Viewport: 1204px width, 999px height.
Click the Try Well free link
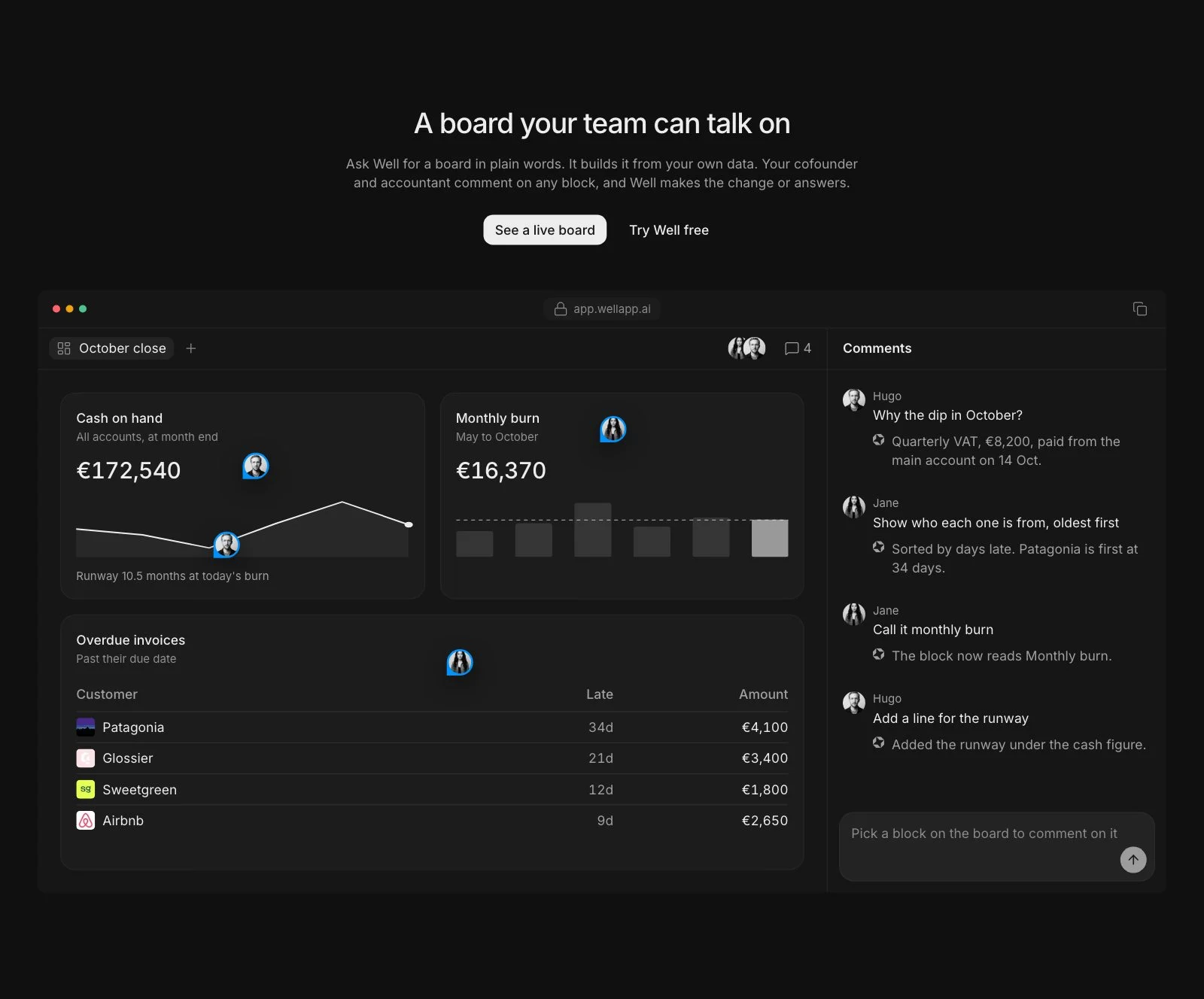click(669, 230)
